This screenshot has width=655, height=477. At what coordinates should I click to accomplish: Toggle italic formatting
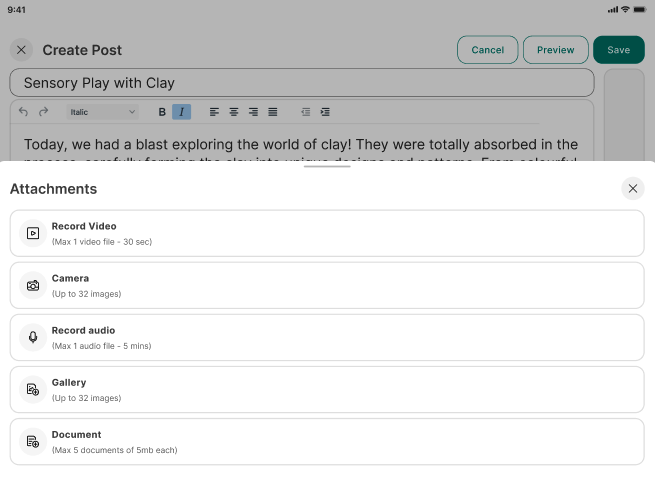click(x=182, y=112)
